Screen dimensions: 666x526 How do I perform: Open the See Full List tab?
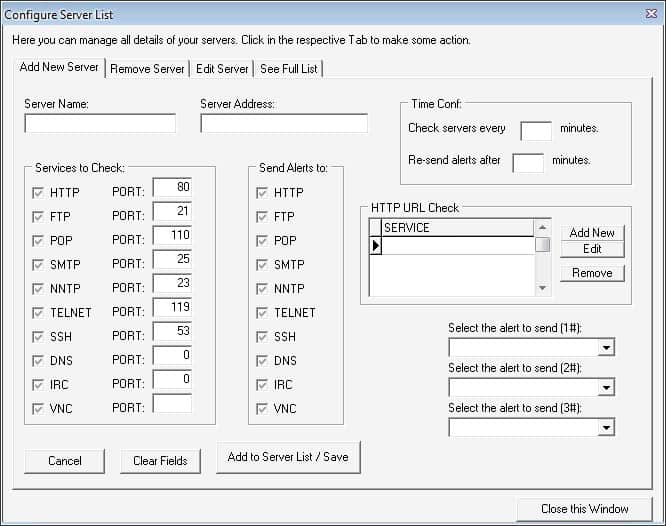(x=288, y=69)
